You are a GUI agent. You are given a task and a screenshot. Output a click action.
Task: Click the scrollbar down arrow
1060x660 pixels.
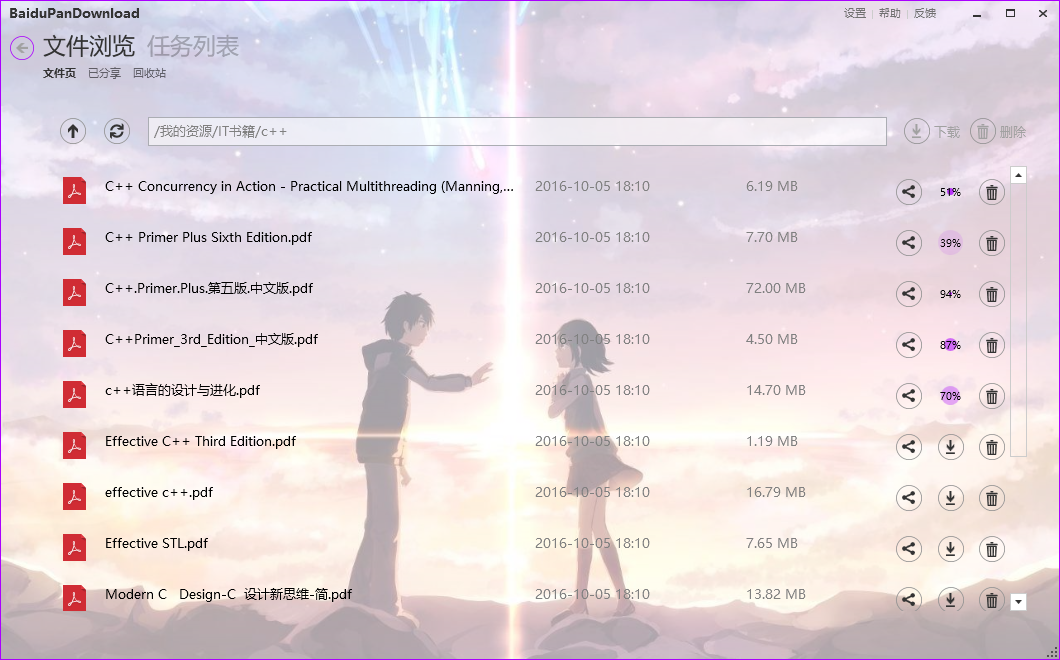1019,601
